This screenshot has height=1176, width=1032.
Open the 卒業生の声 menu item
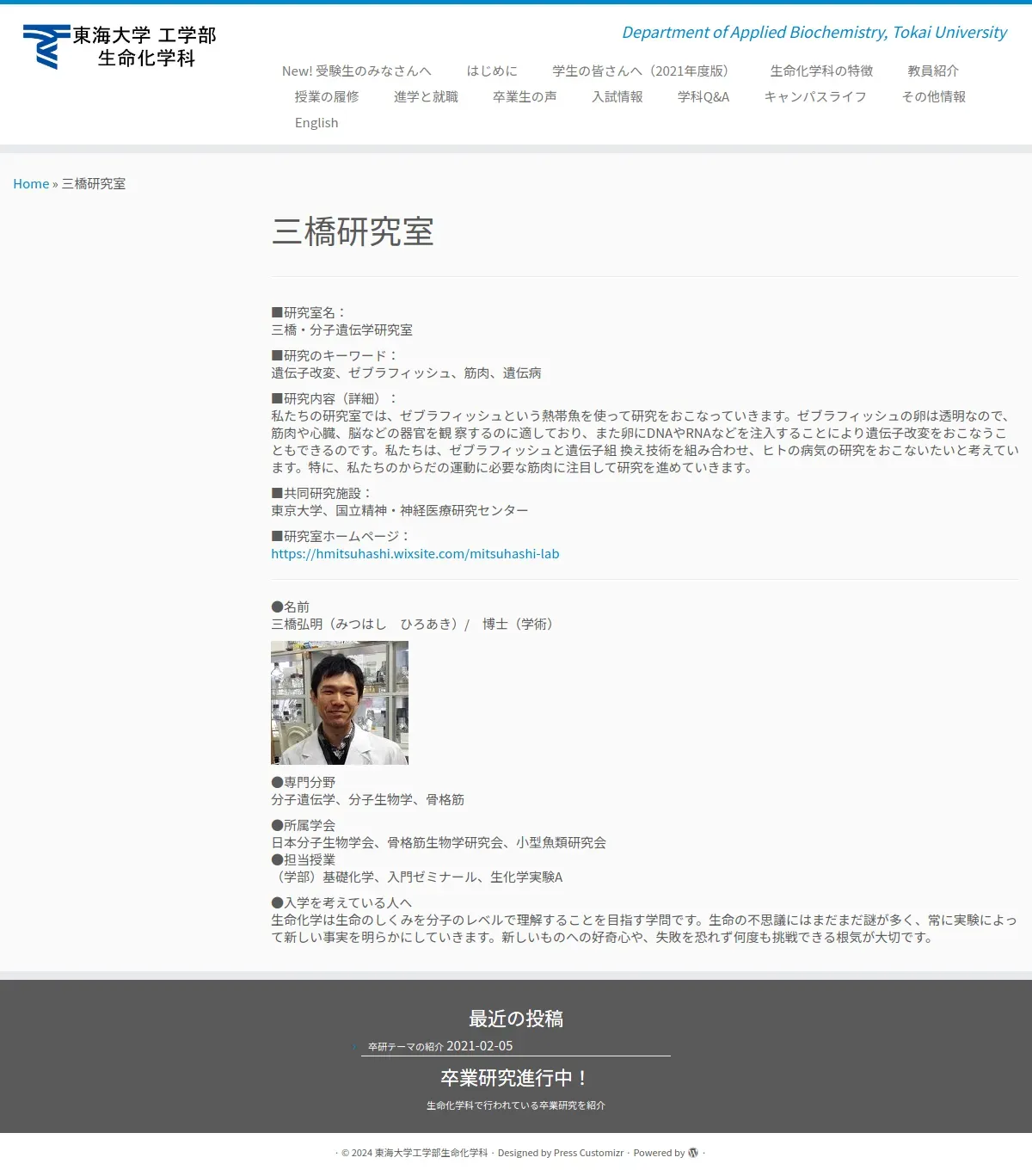[525, 97]
